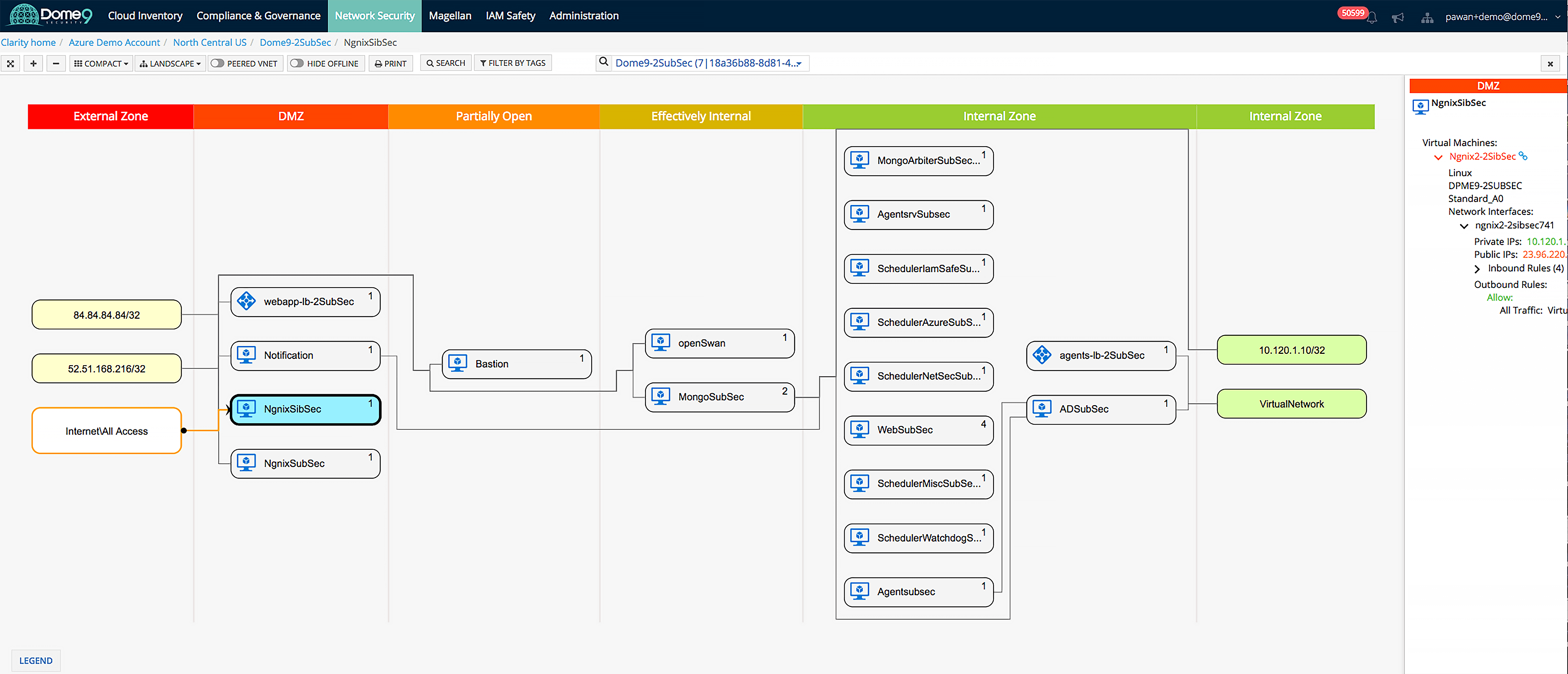This screenshot has height=674, width=1568.
Task: Select the 84.84.84.84/32 external source node
Action: click(x=107, y=315)
